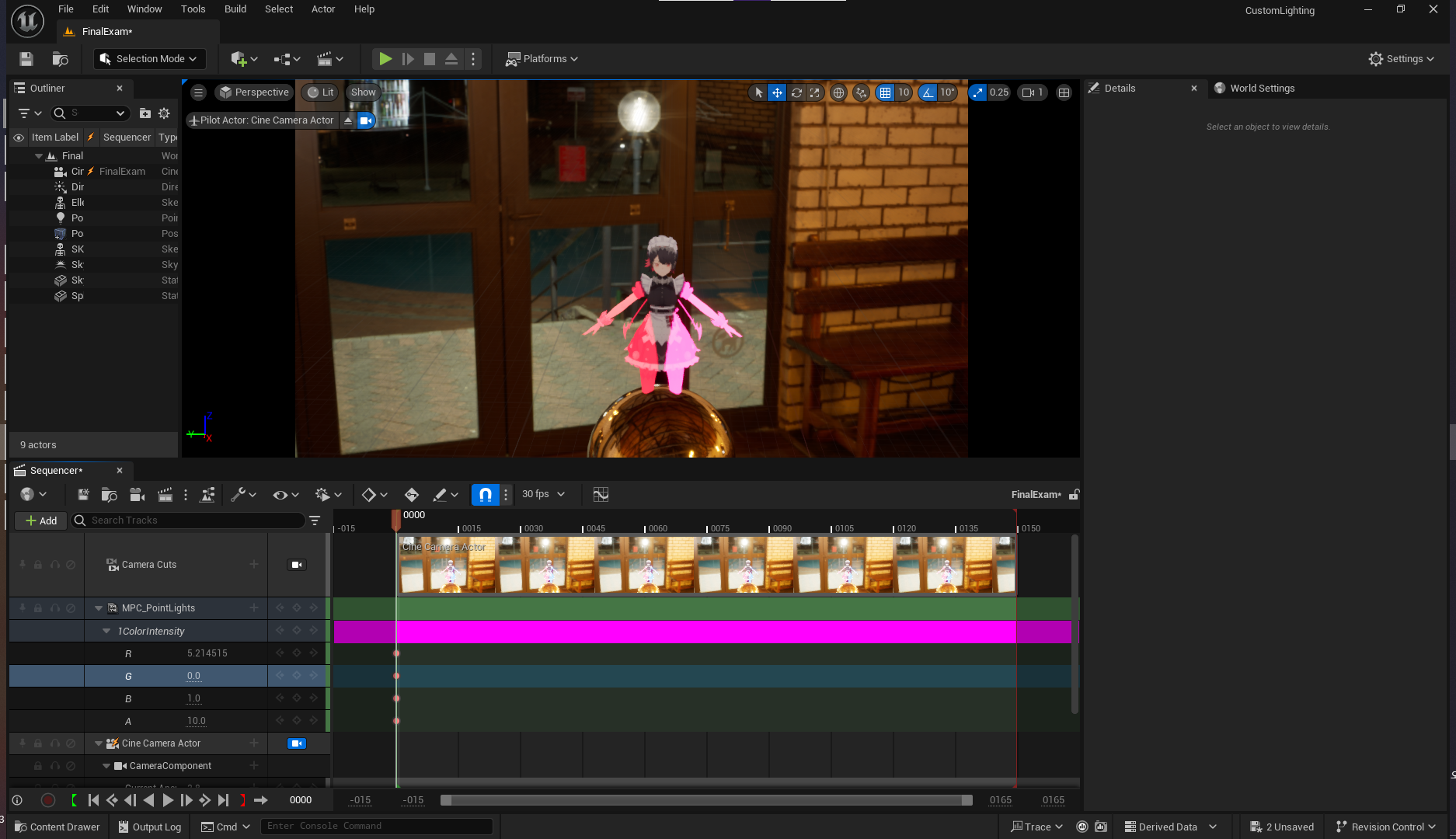Open the Content Drawer
Viewport: 1456px width, 839px height.
pos(57,827)
